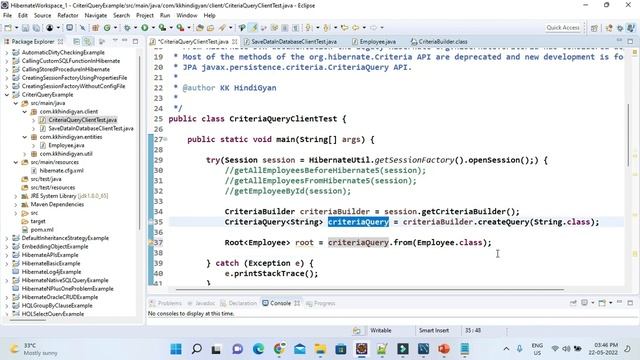Click the New Java Package icon
The height and width of the screenshot is (360, 640).
pos(96,28)
